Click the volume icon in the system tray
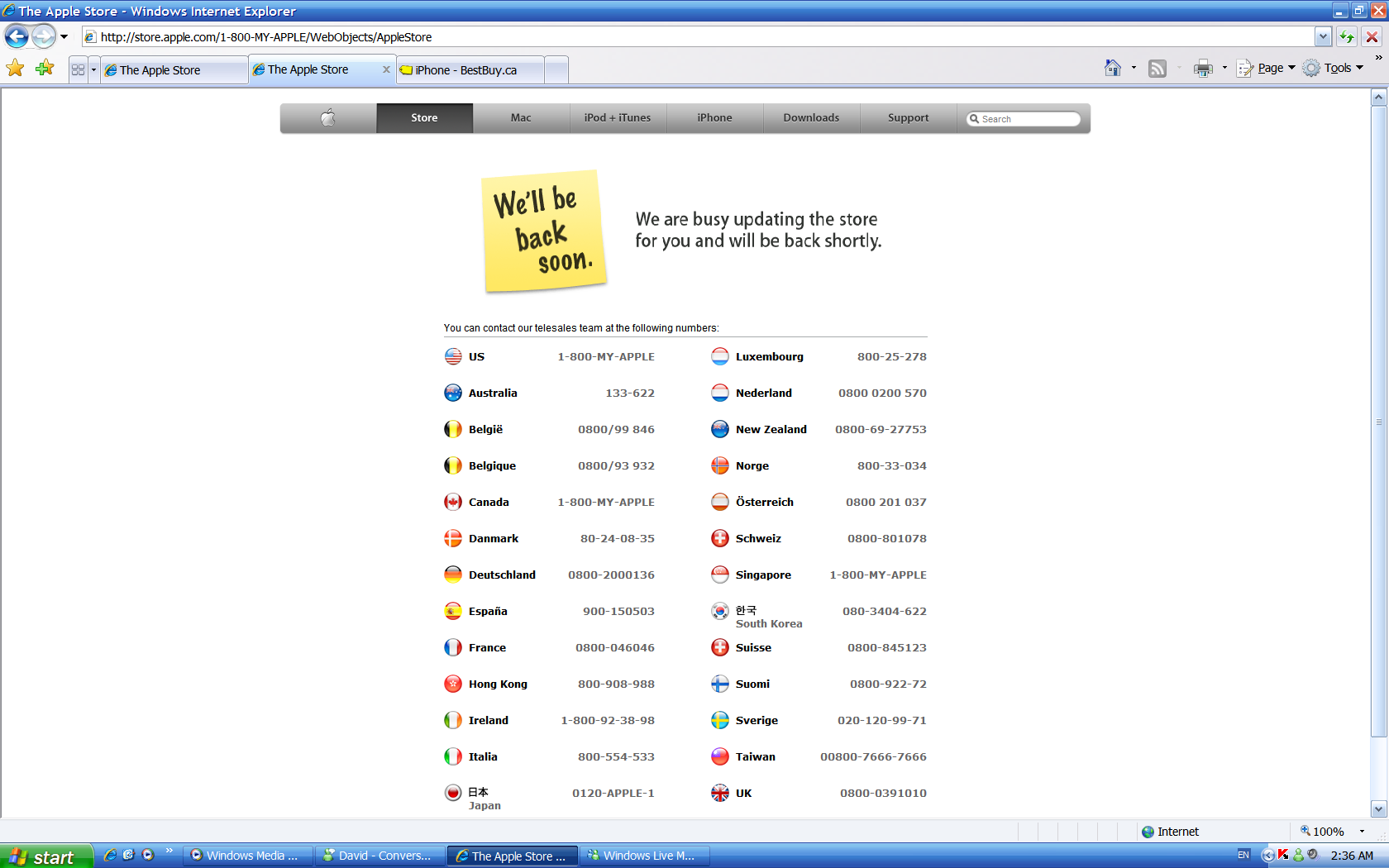This screenshot has height=868, width=1389. click(1312, 856)
